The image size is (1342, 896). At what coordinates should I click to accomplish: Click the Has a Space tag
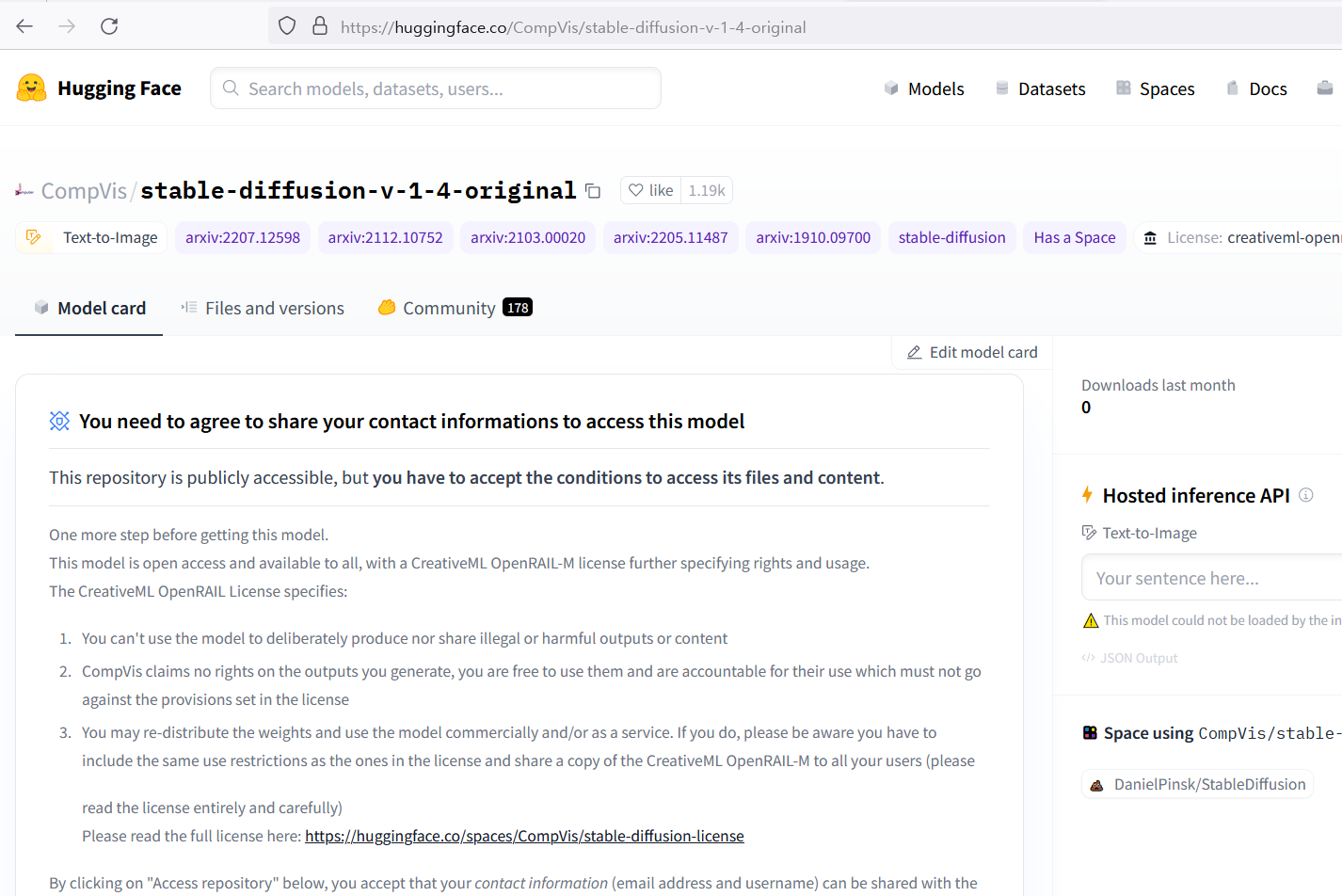pos(1075,237)
